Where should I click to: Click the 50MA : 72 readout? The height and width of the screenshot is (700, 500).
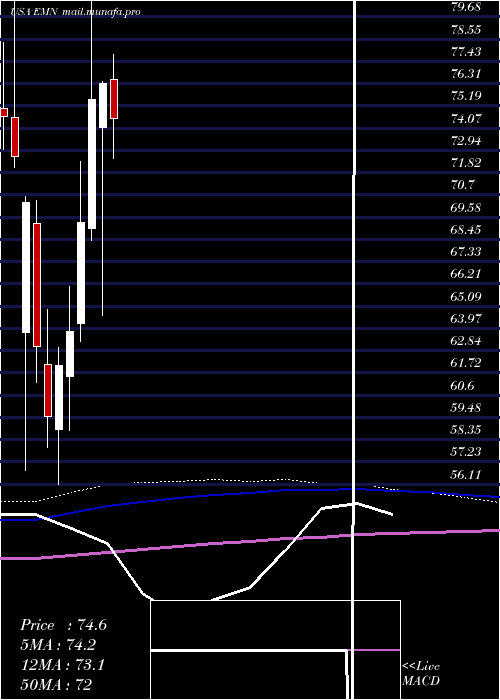[x=56, y=685]
